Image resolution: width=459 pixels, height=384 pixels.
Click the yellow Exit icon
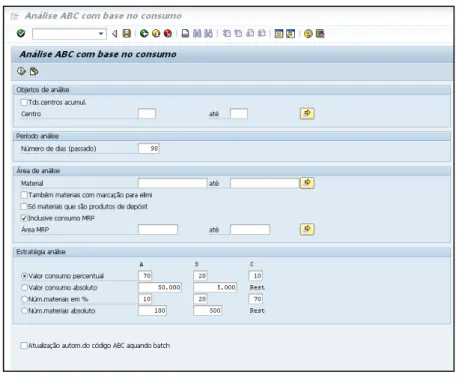pos(156,33)
